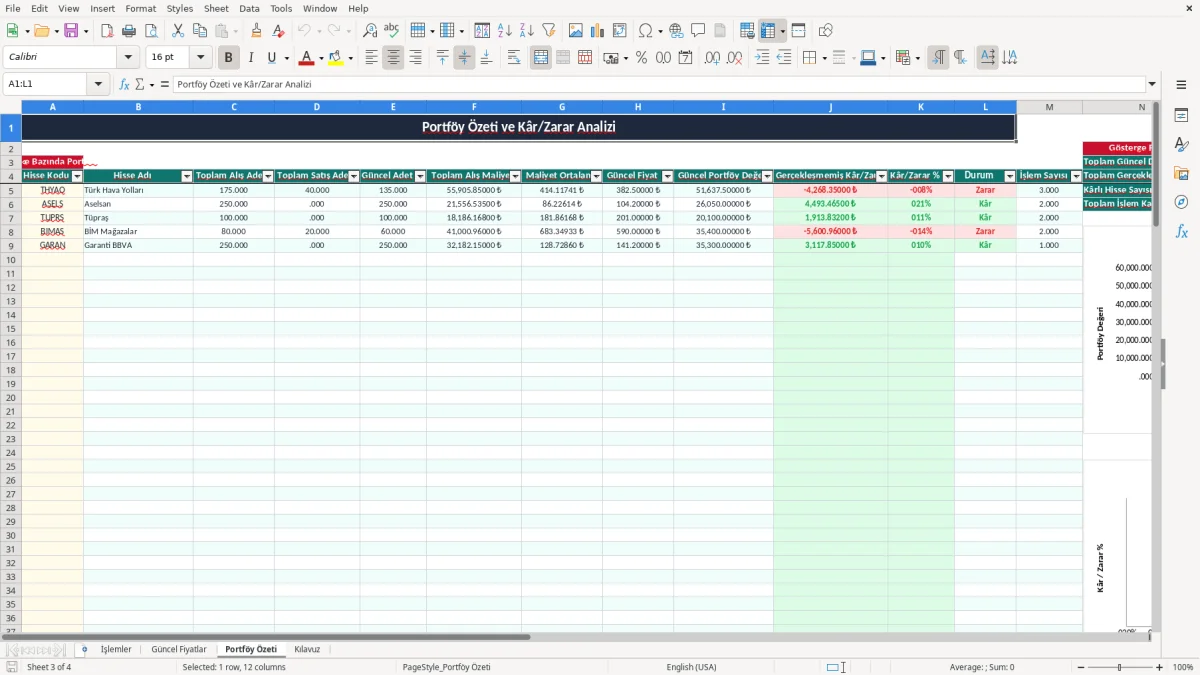Expand the formula bar input line
Viewport: 1200px width, 675px height.
click(x=1152, y=85)
